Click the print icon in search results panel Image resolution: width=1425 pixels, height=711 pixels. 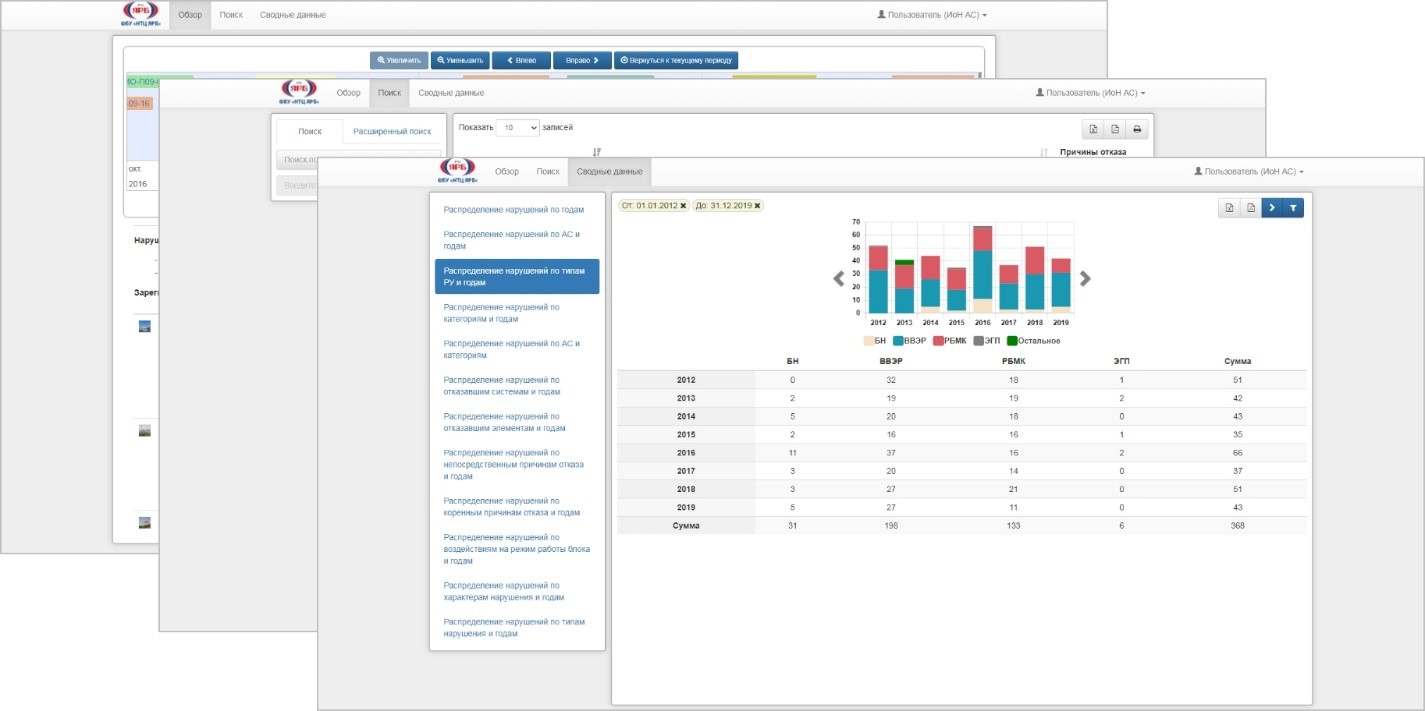point(1137,129)
